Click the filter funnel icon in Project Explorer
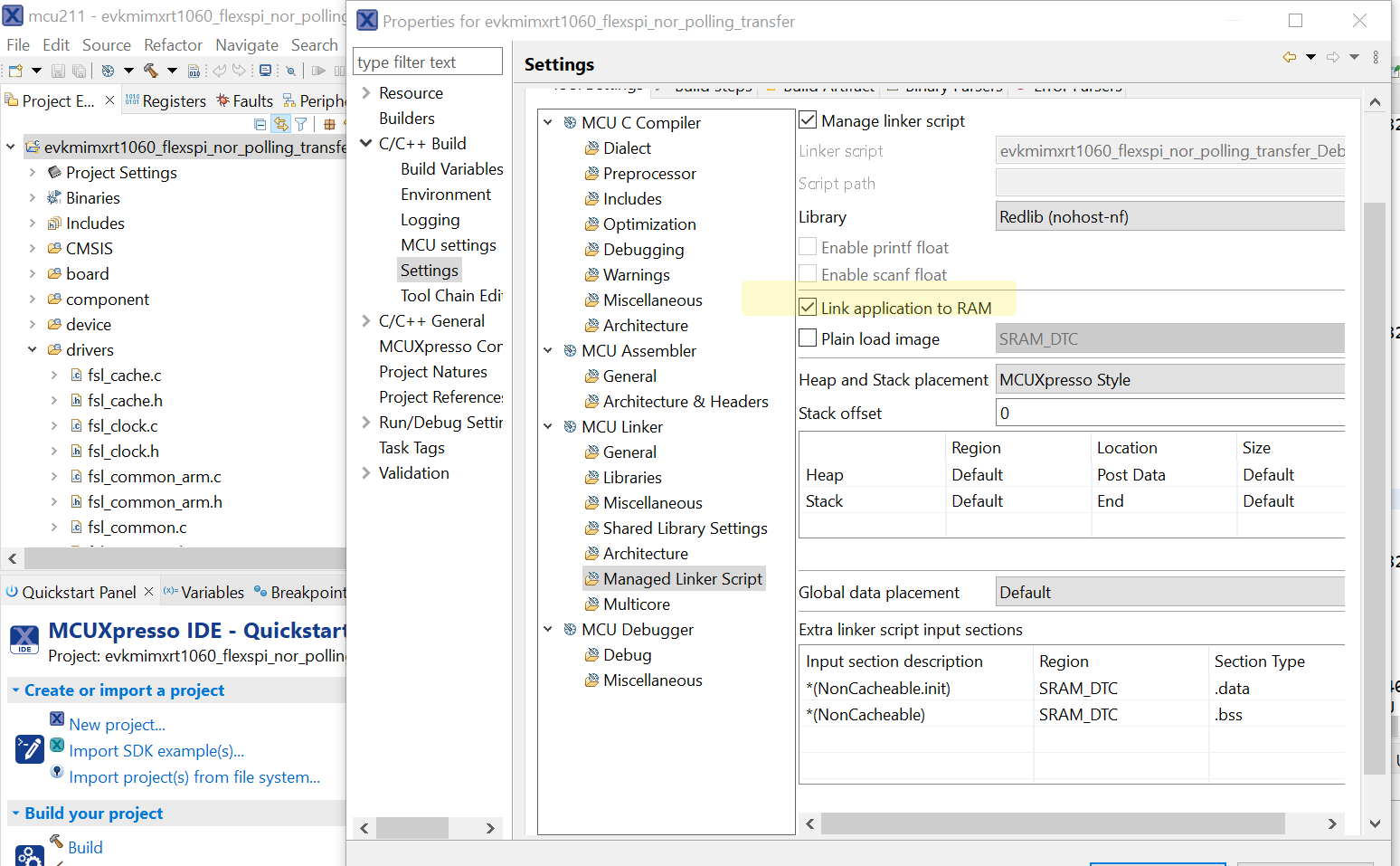 (301, 124)
